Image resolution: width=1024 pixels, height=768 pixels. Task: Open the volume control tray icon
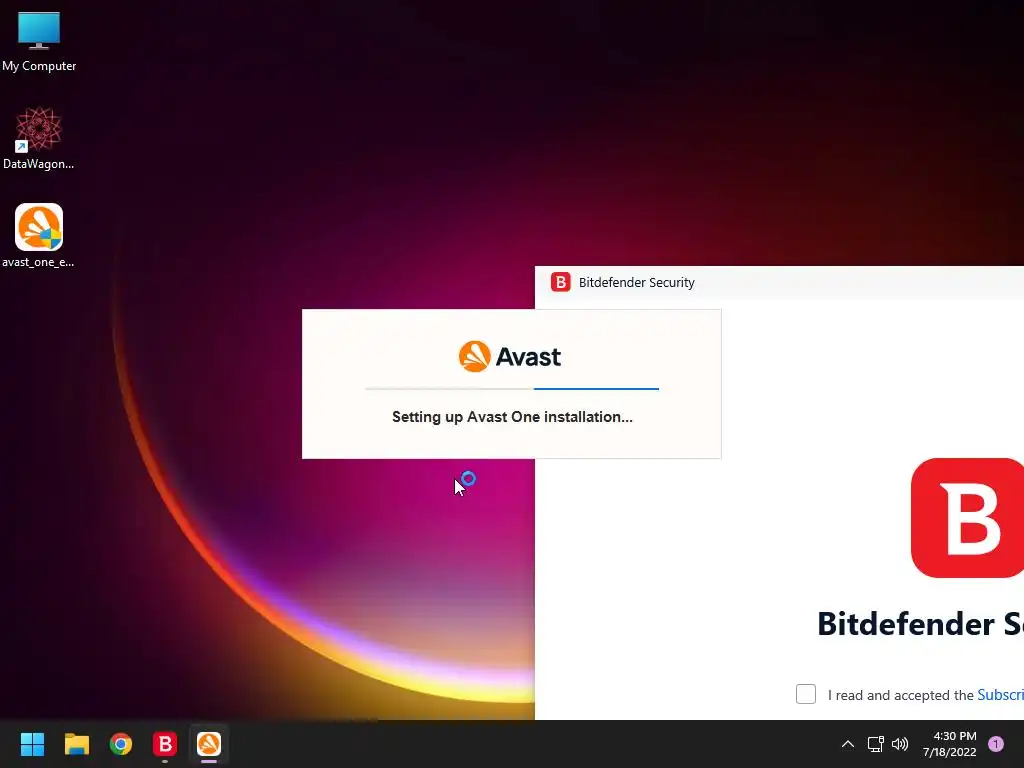900,744
